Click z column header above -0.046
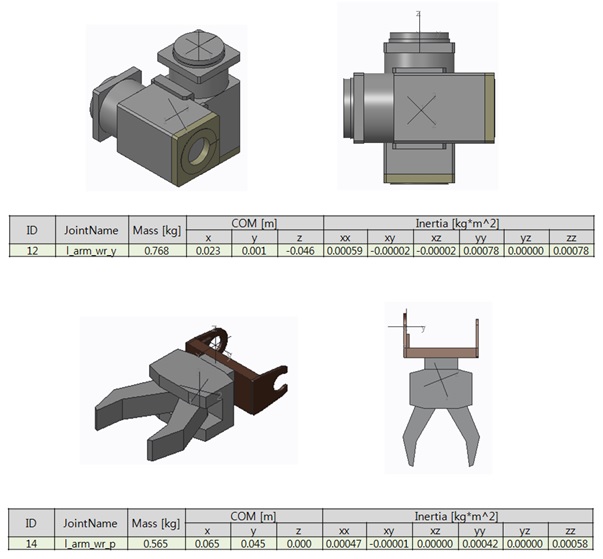The image size is (603, 559). click(300, 238)
